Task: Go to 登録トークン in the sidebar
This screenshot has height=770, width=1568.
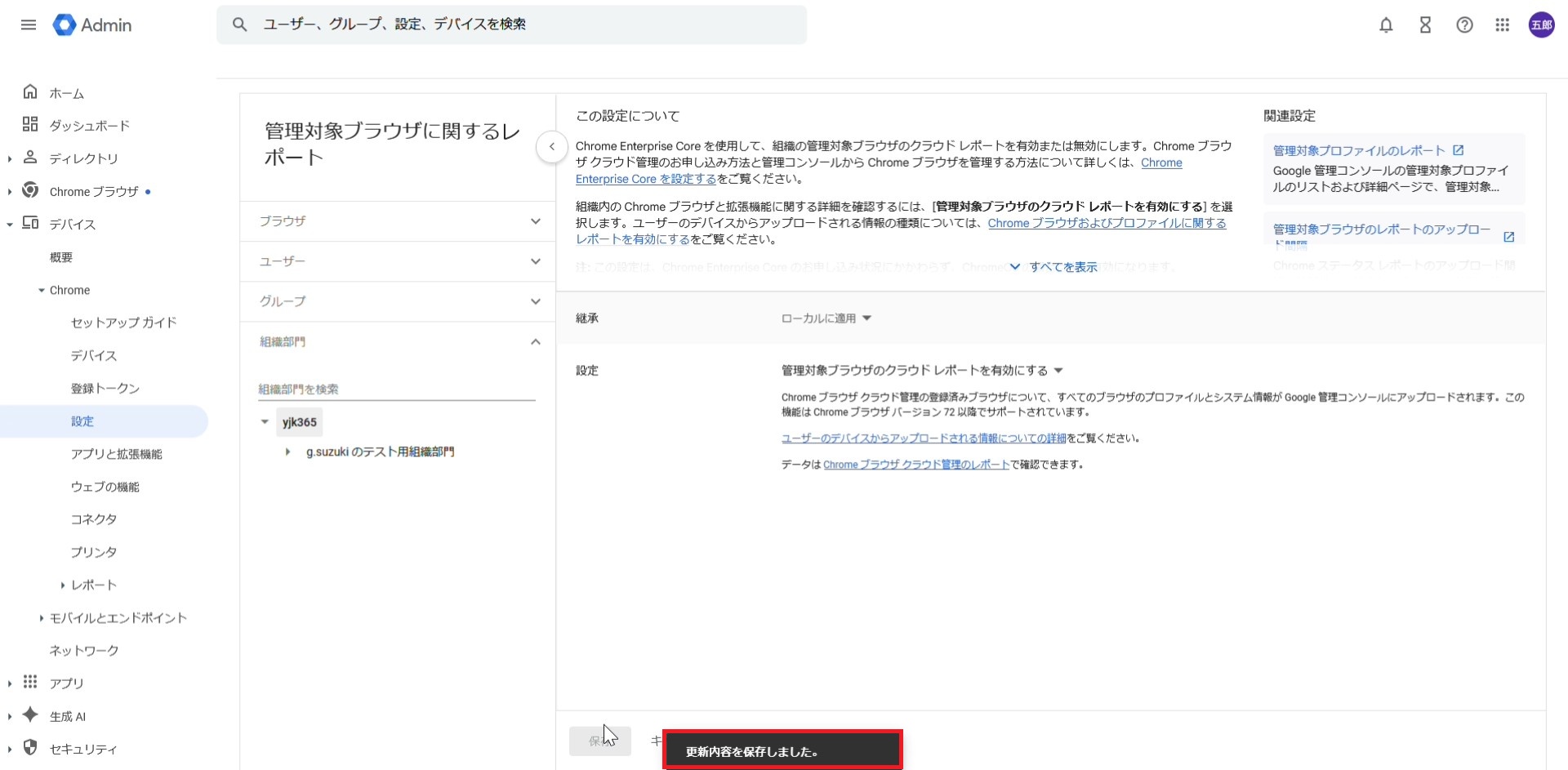Action: tap(105, 389)
